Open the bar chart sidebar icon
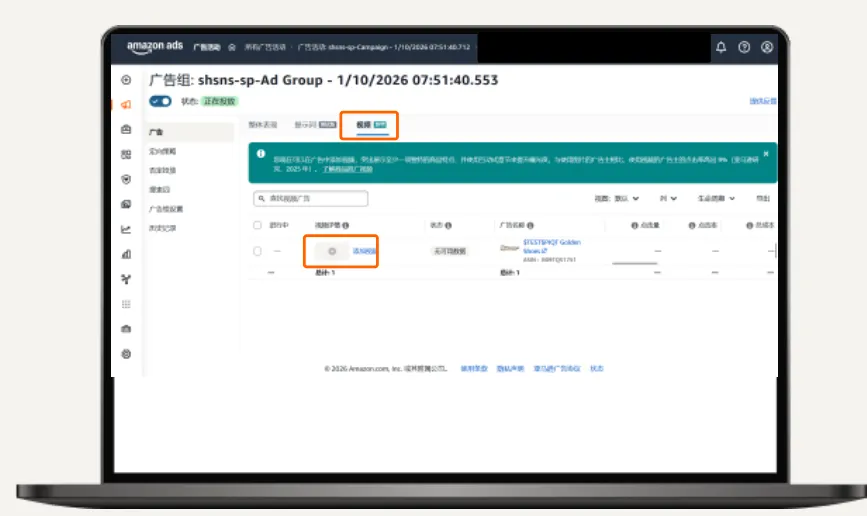 point(126,254)
